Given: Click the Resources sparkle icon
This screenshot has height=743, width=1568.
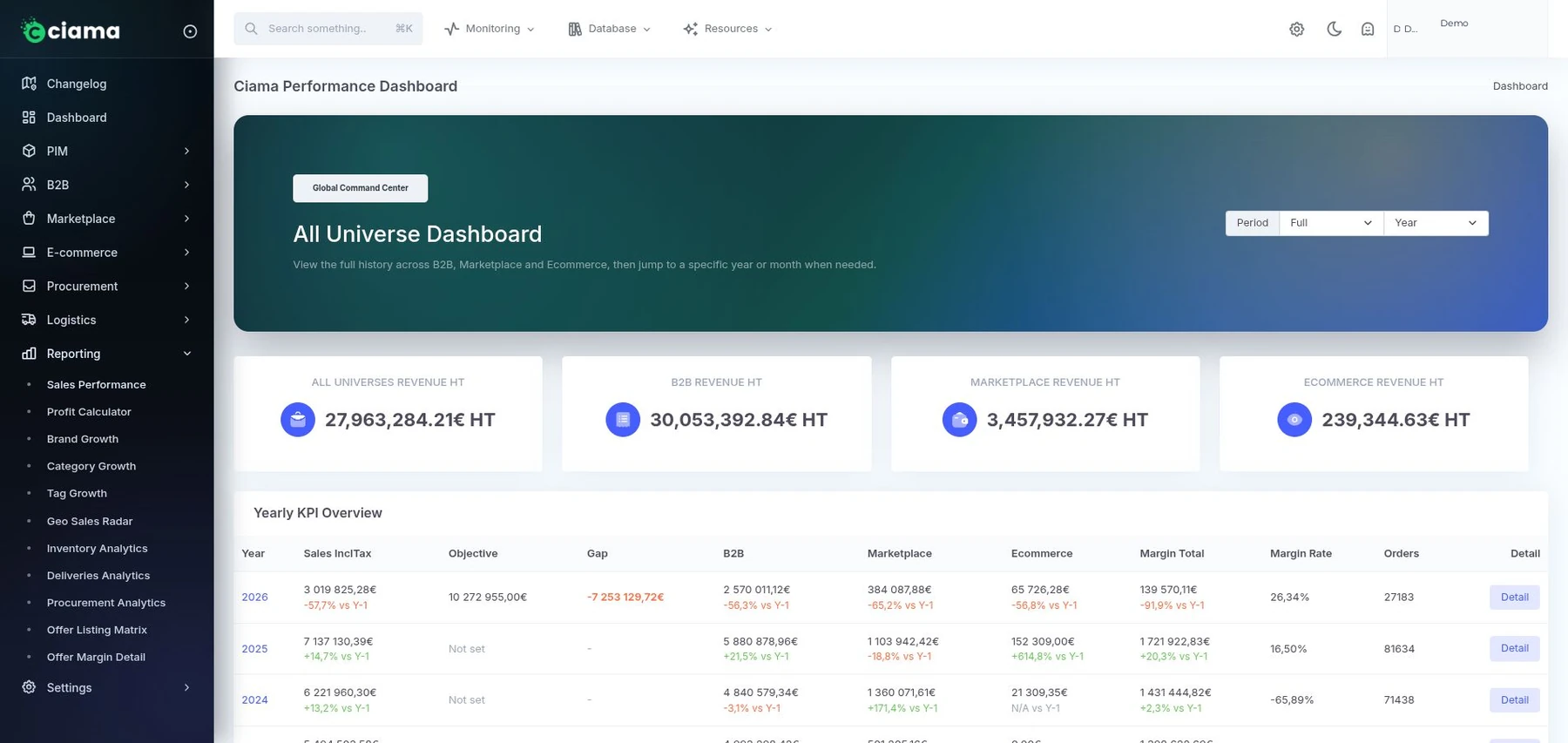Looking at the screenshot, I should point(691,29).
